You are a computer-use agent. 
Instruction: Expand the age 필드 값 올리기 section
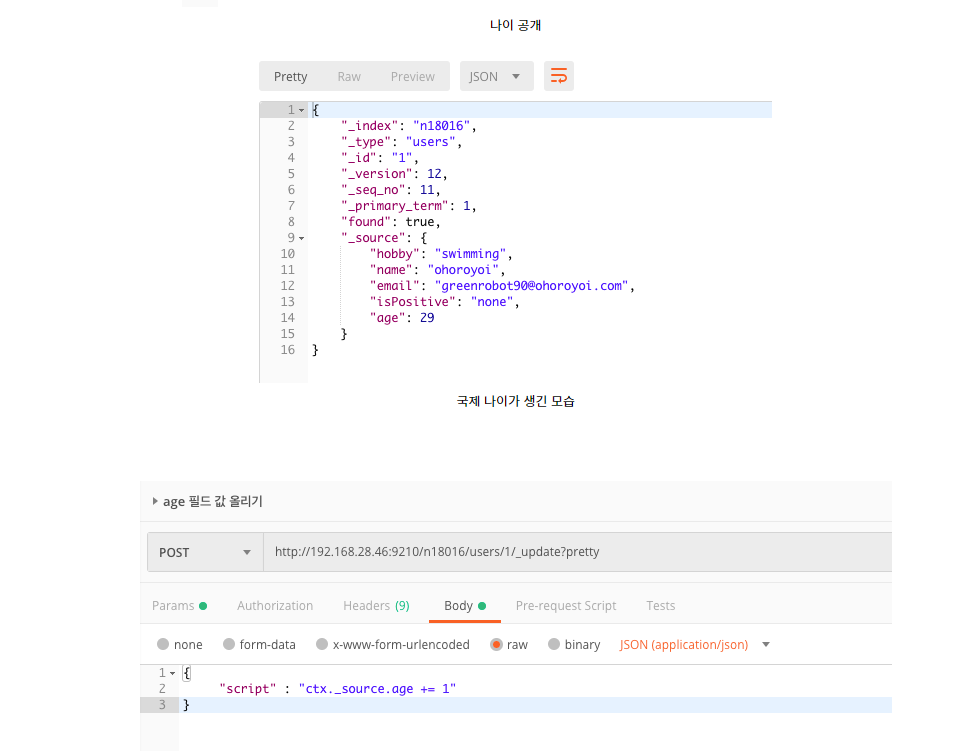pyautogui.click(x=155, y=501)
